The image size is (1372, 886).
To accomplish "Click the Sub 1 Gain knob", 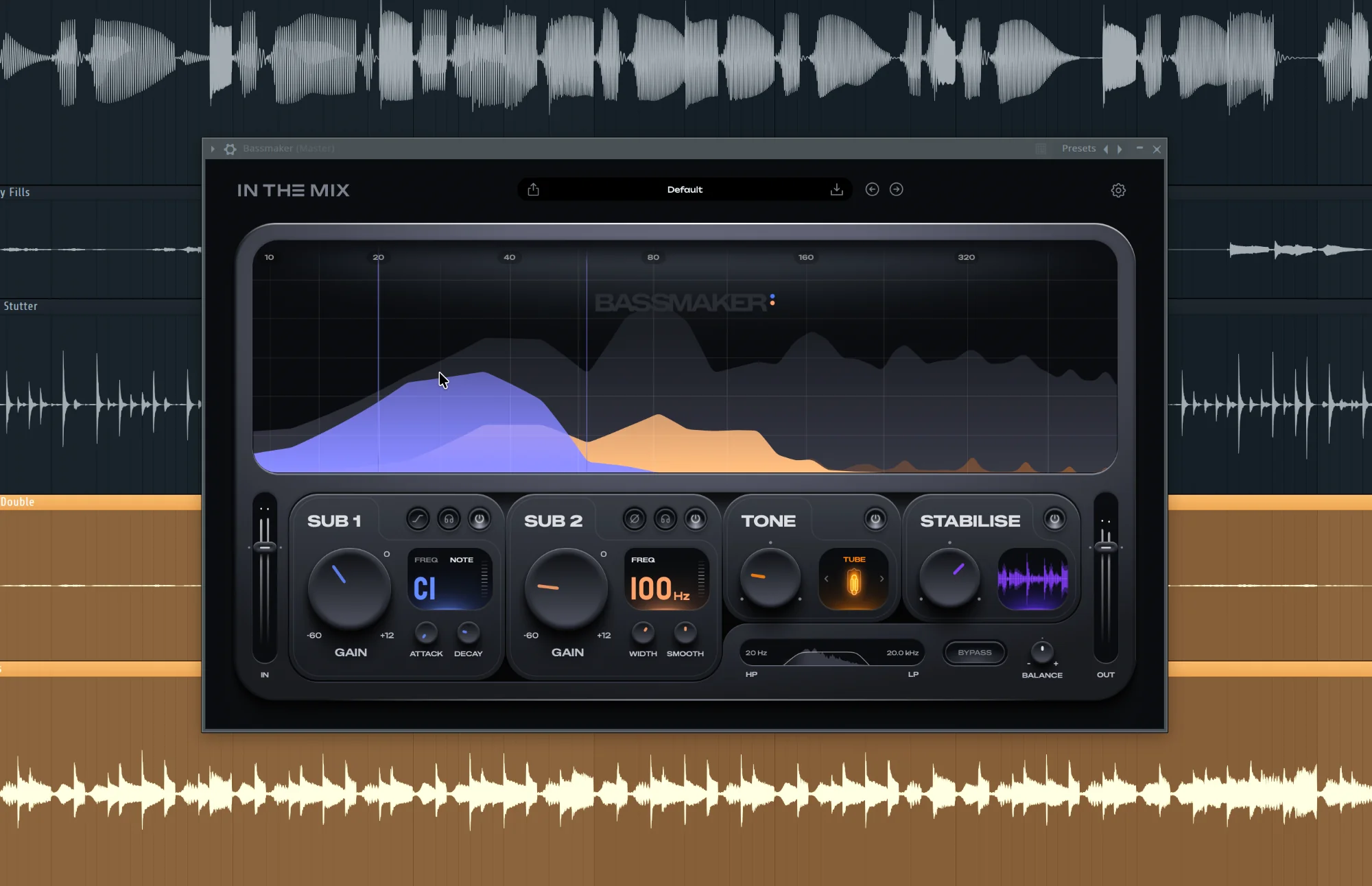I will (349, 588).
